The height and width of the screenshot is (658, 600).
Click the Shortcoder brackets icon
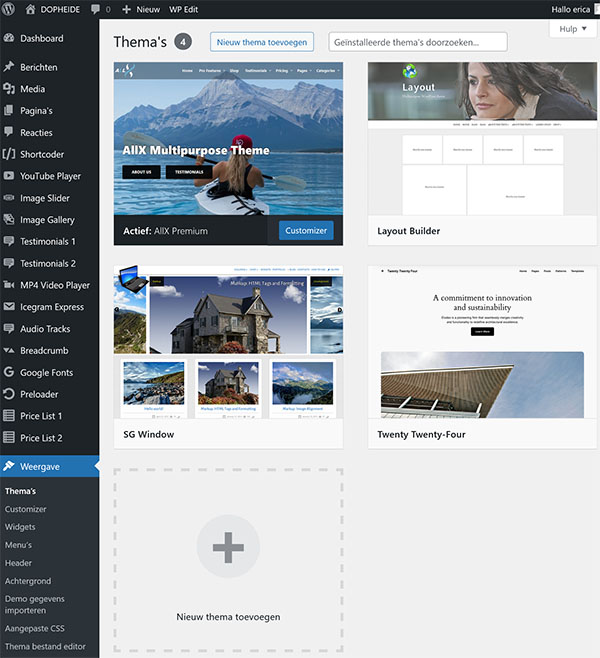click(9, 154)
